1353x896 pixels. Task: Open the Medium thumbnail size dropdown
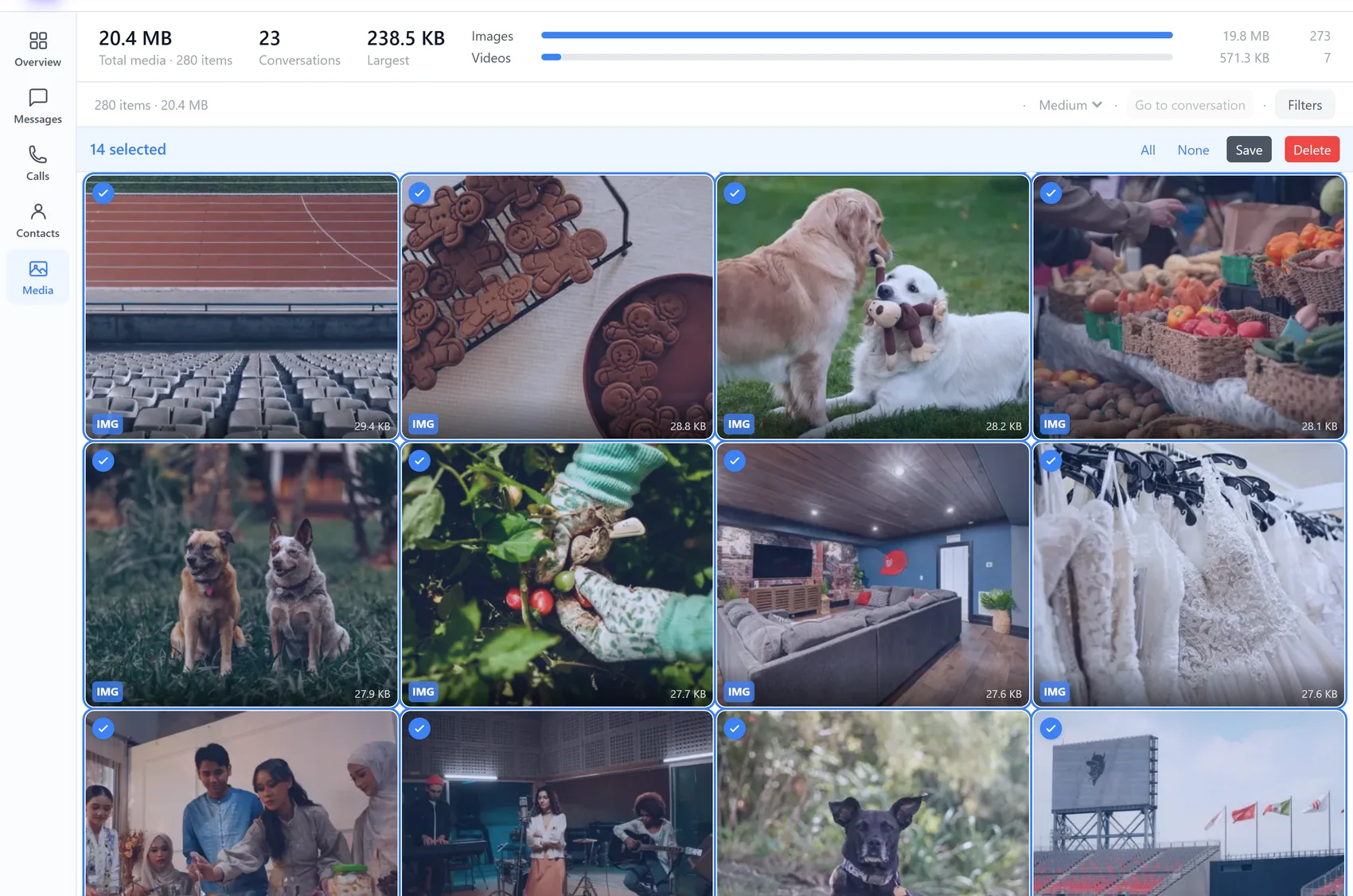pos(1070,105)
